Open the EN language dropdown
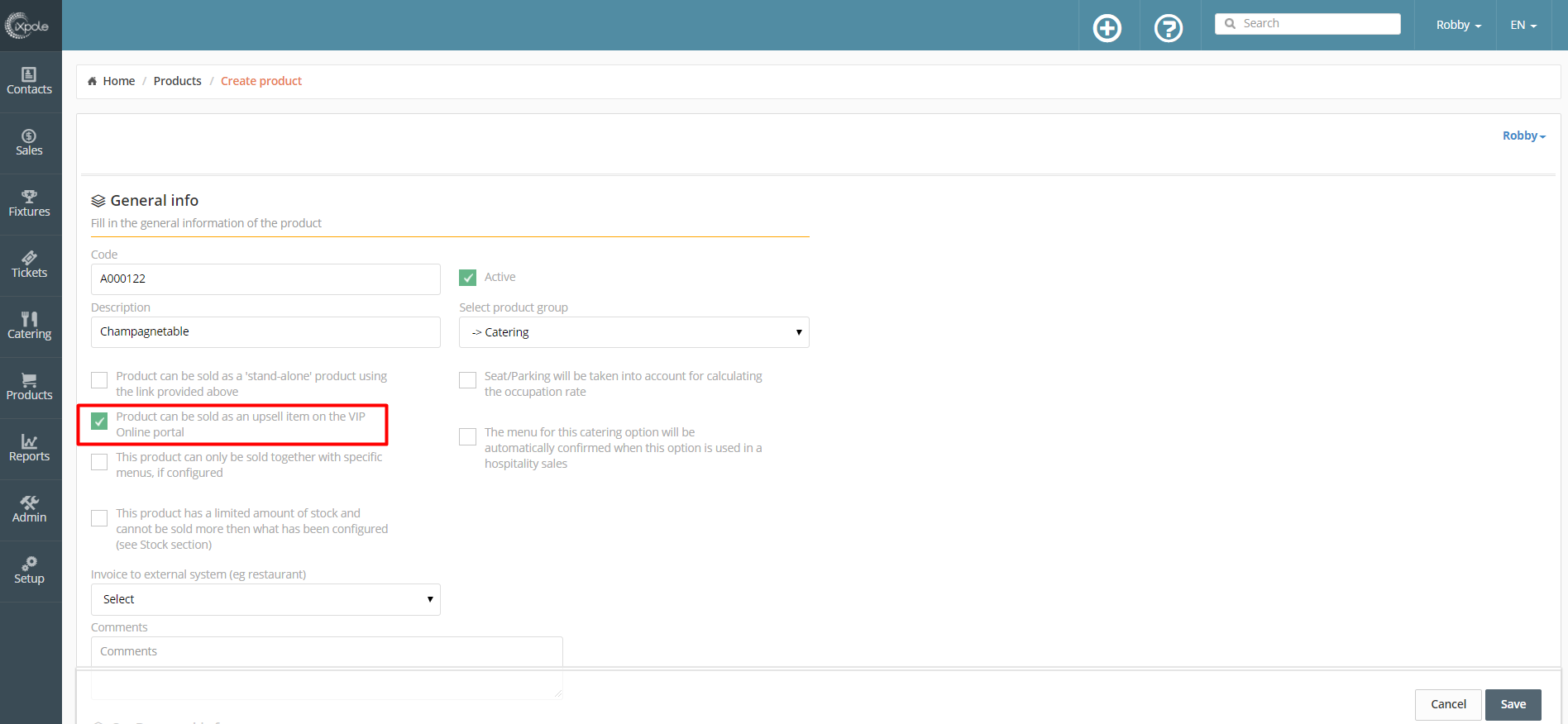1568x724 pixels. 1523,25
